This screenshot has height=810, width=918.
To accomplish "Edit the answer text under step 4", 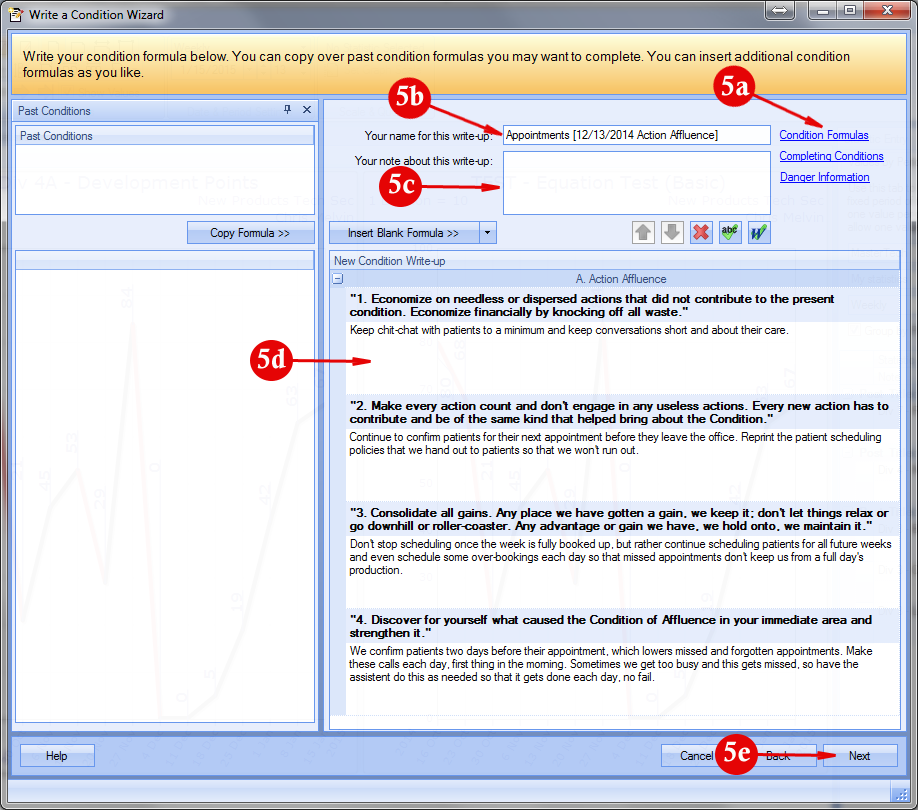I will point(622,678).
